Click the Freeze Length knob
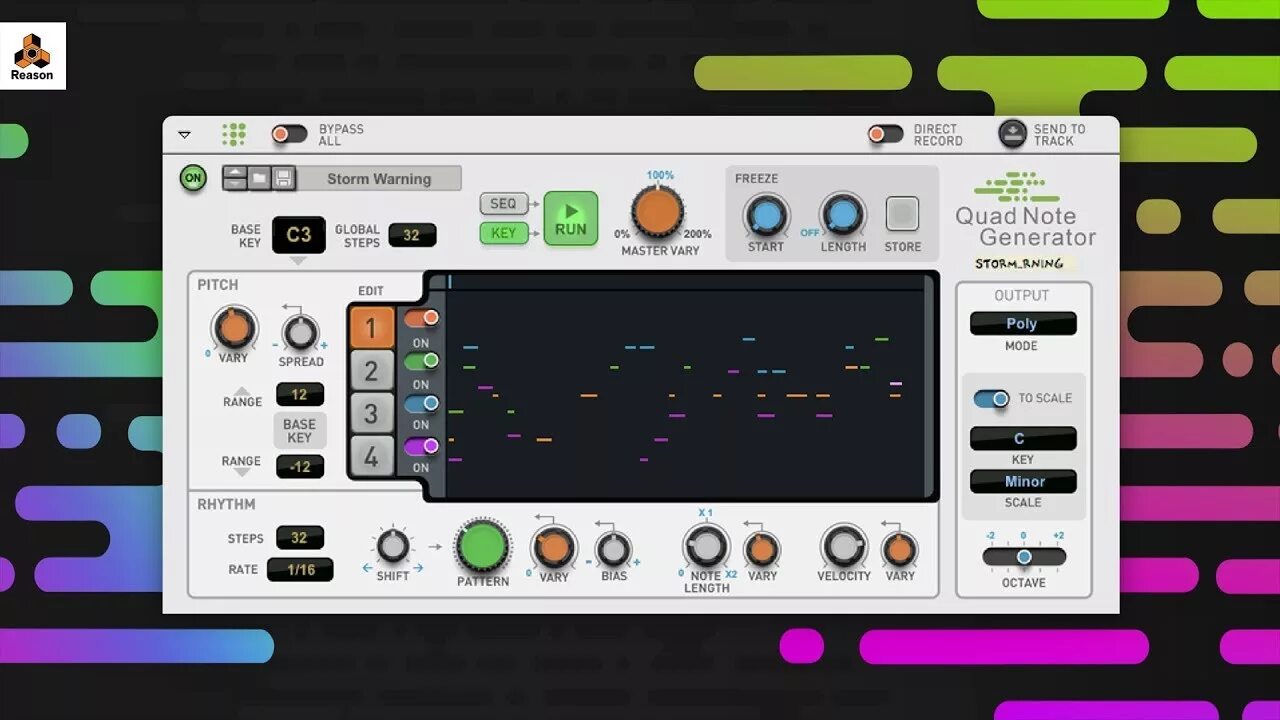 (843, 215)
